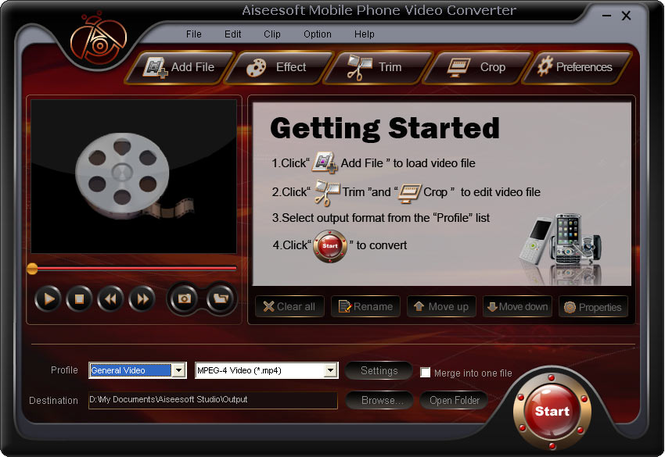The image size is (665, 457).
Task: Open the Crop tool
Action: [478, 67]
